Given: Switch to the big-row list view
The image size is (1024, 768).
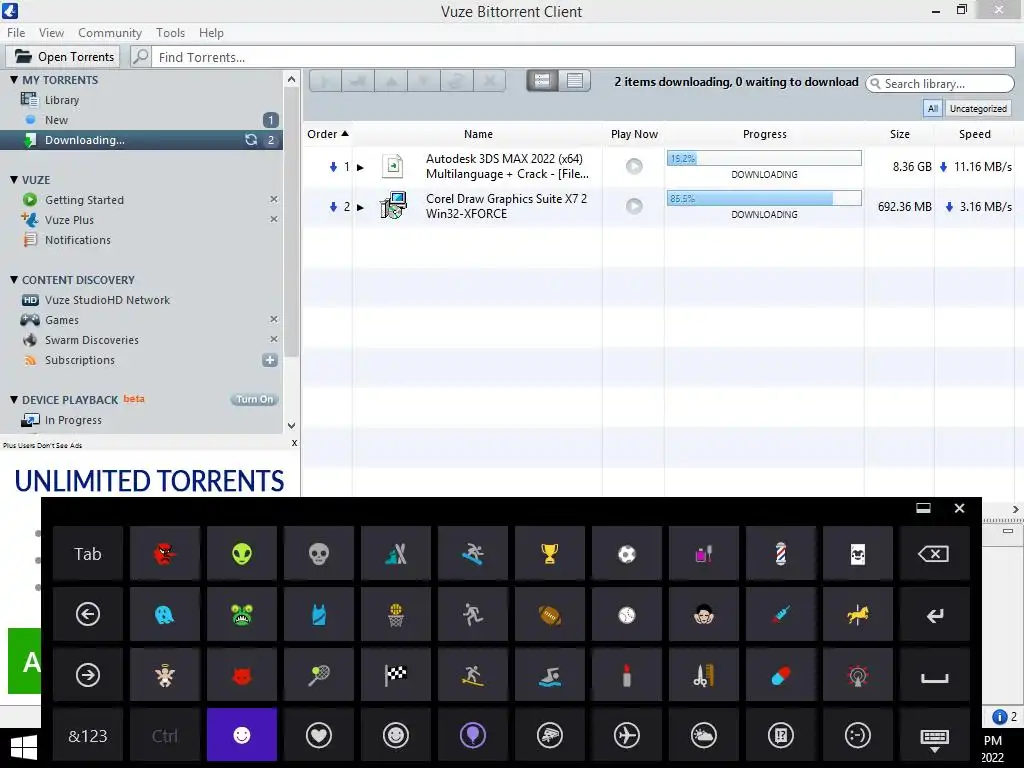Looking at the screenshot, I should (x=542, y=80).
